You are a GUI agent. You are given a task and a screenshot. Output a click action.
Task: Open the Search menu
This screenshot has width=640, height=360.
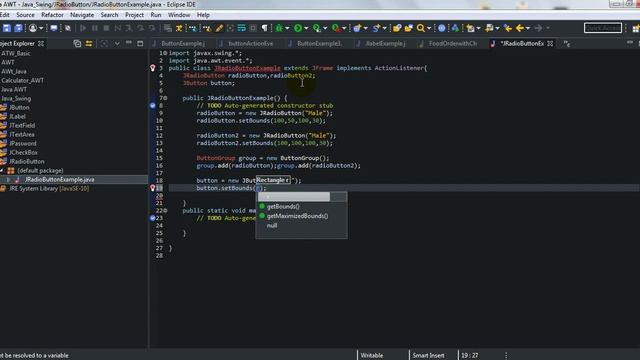109,15
